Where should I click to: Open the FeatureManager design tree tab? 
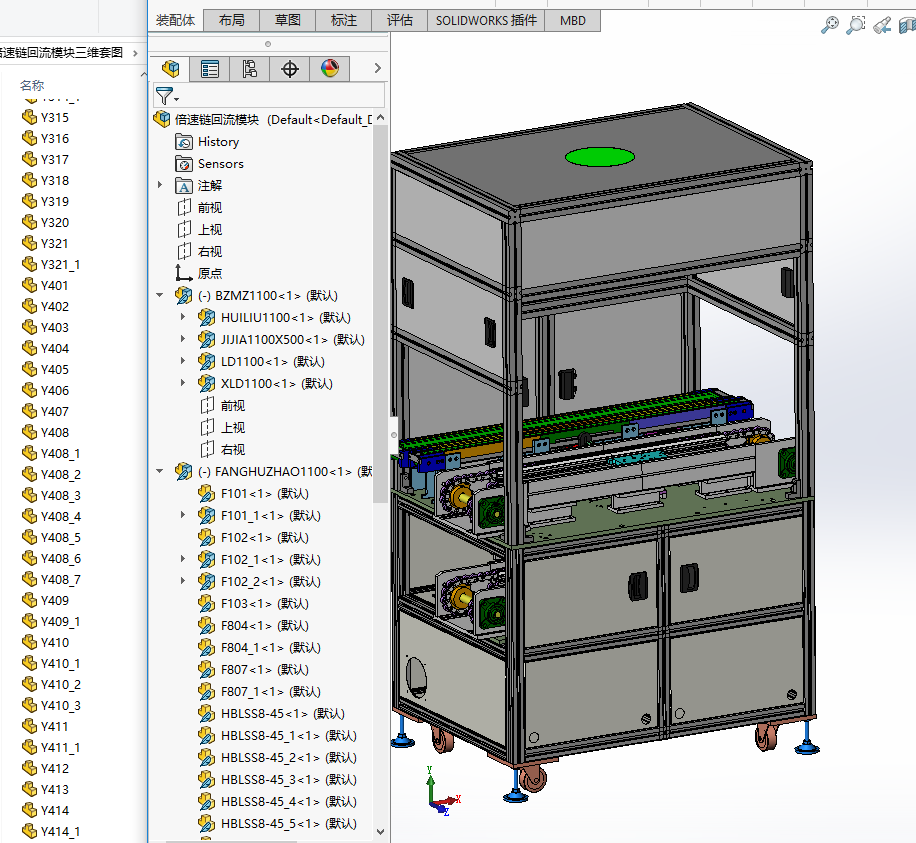coord(170,68)
